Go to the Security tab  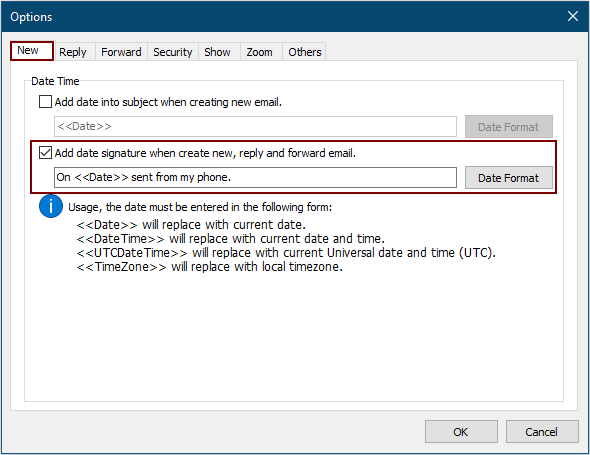pos(173,52)
